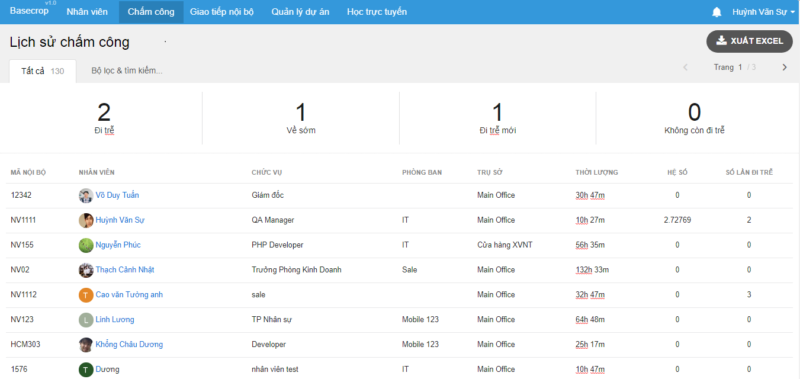Click the nhân viên test cell

click(x=275, y=369)
